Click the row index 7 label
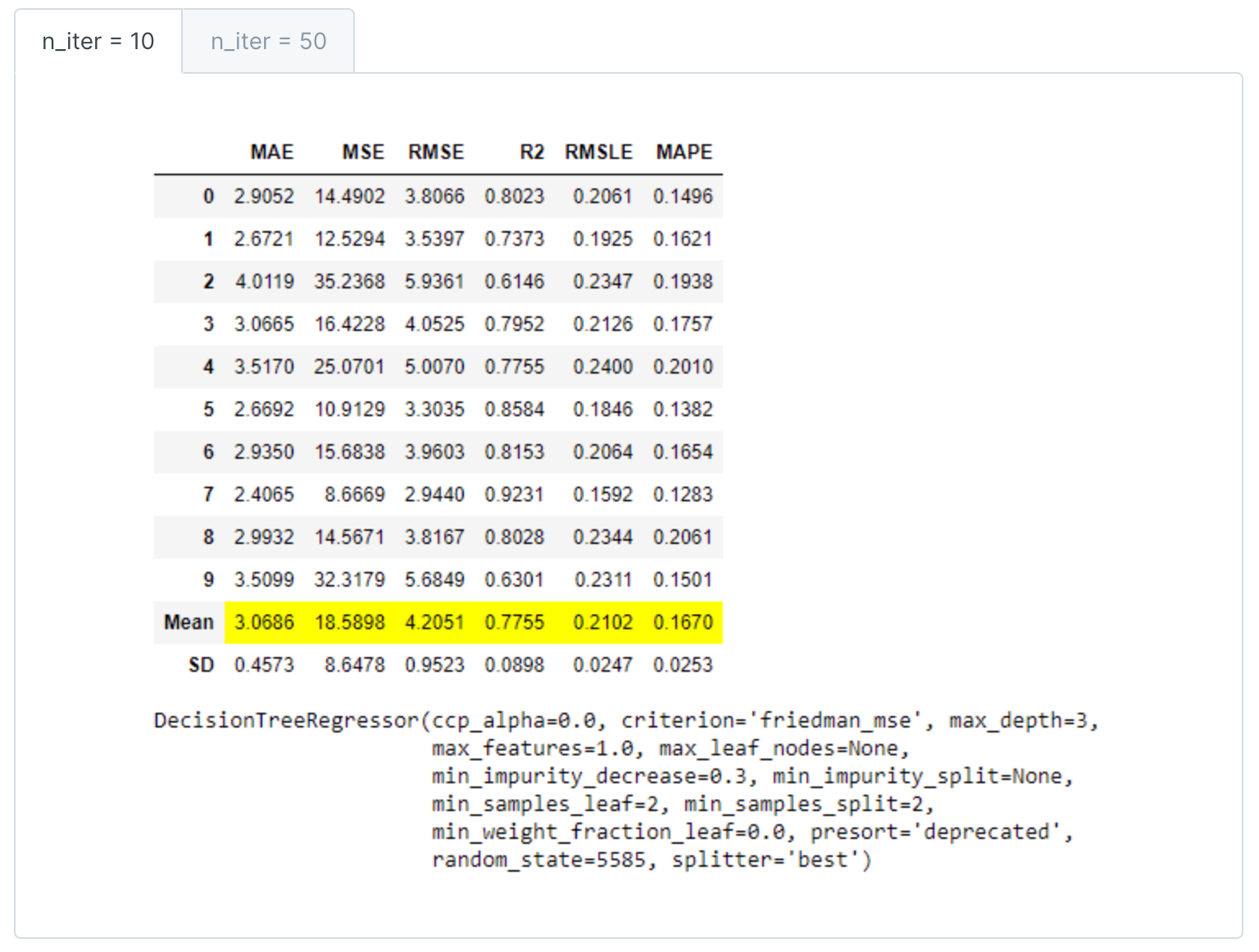The height and width of the screenshot is (952, 1259). pos(208,495)
